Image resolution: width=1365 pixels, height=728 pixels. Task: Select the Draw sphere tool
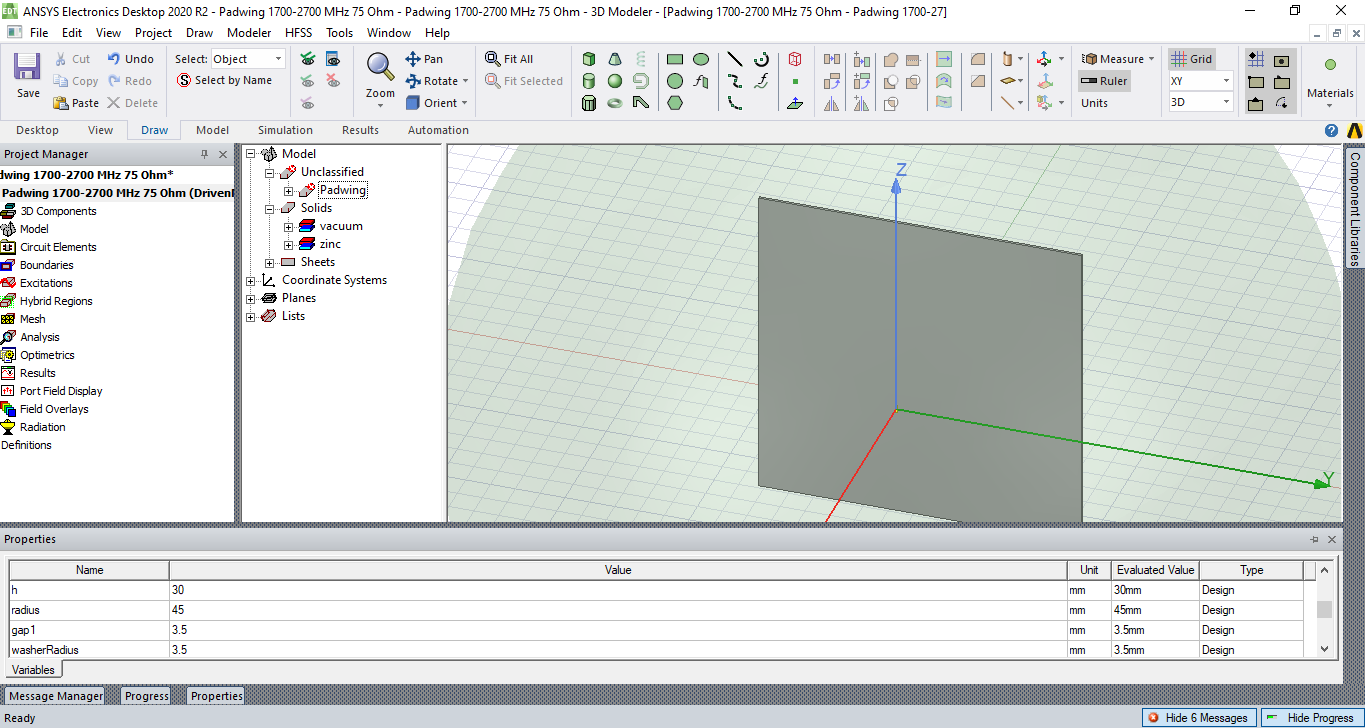tap(615, 81)
